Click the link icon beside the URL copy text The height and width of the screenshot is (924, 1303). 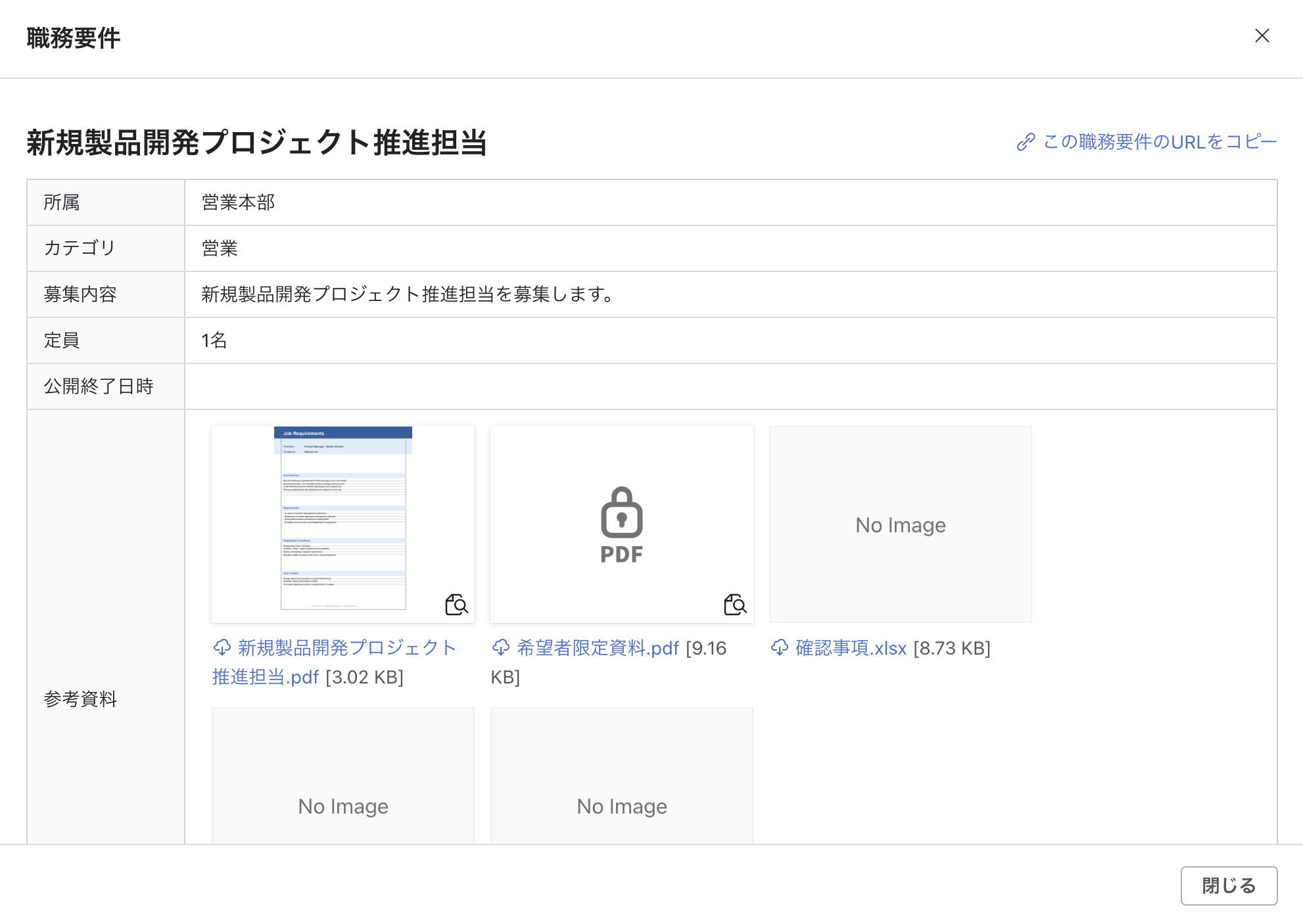(x=1026, y=141)
